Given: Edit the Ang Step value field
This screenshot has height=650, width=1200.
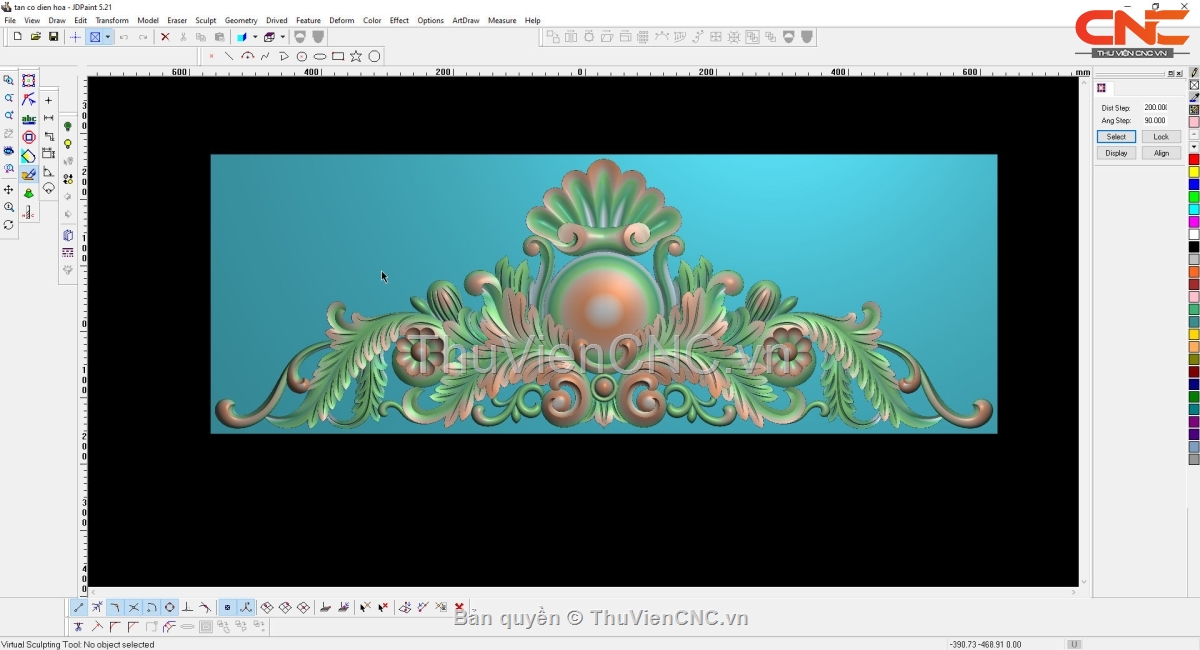Looking at the screenshot, I should coord(1156,120).
